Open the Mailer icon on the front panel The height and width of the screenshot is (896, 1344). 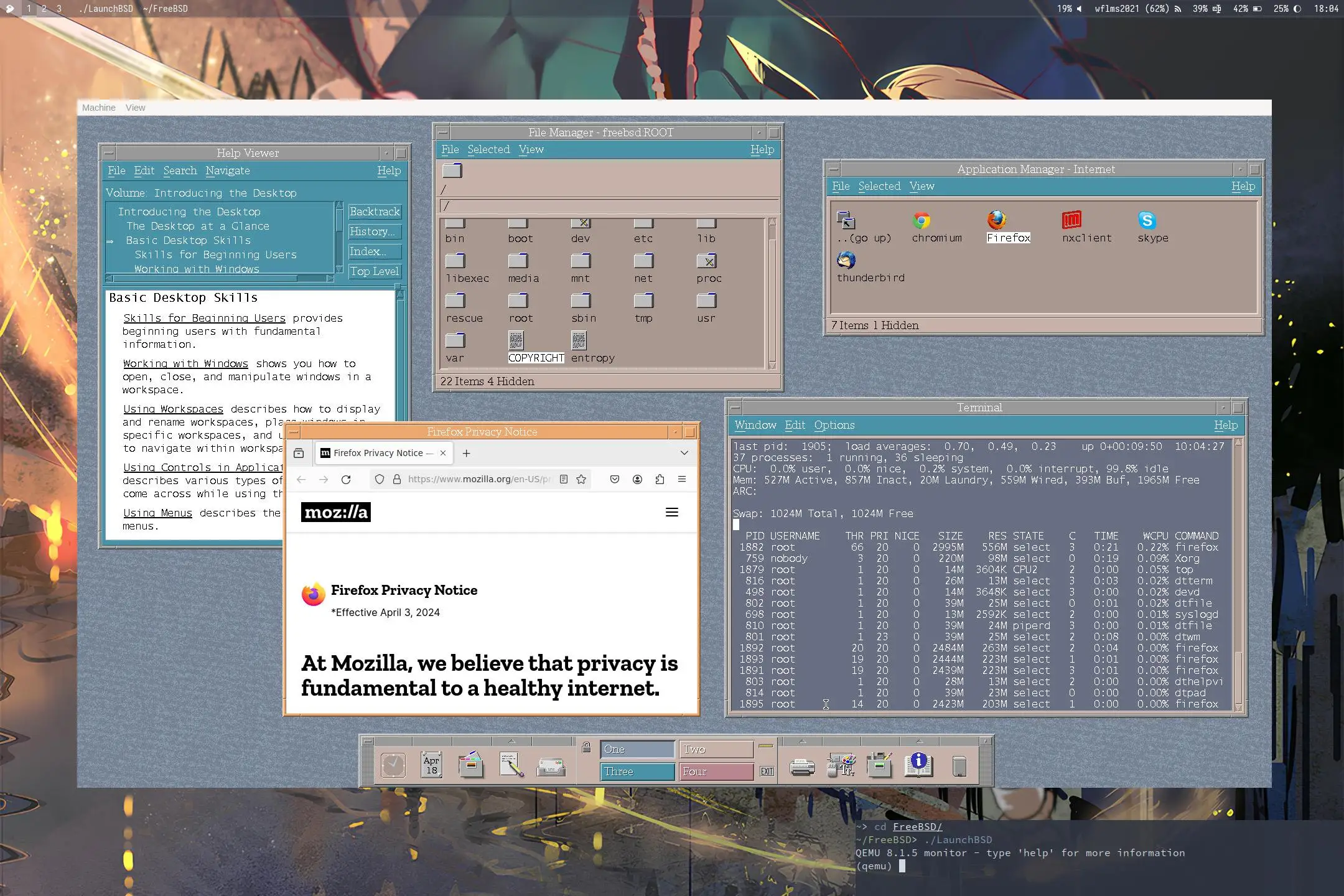pyautogui.click(x=551, y=767)
